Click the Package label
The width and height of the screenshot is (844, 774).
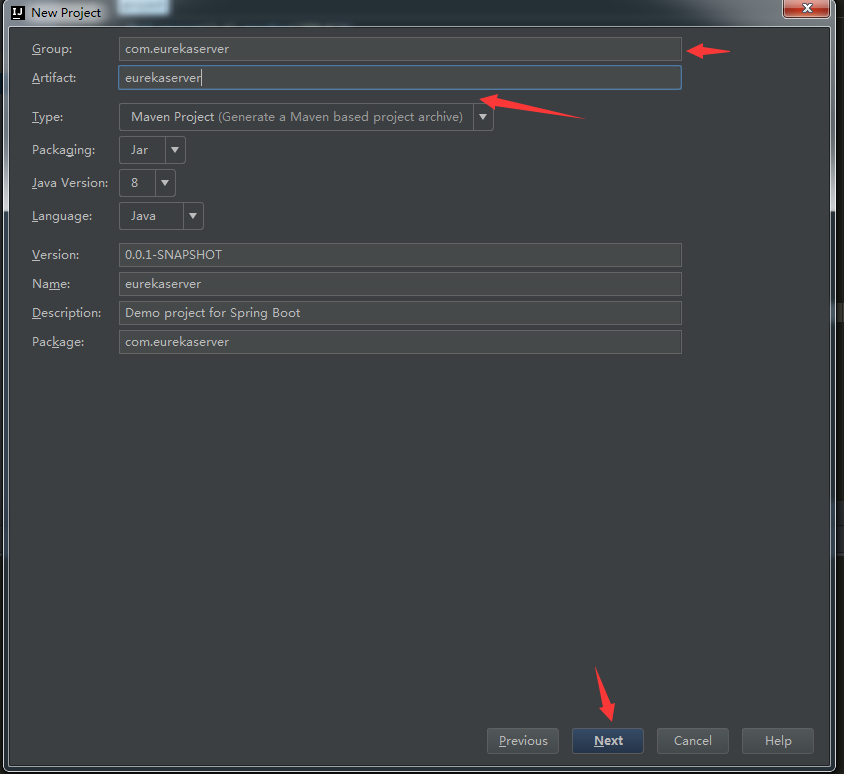[58, 342]
